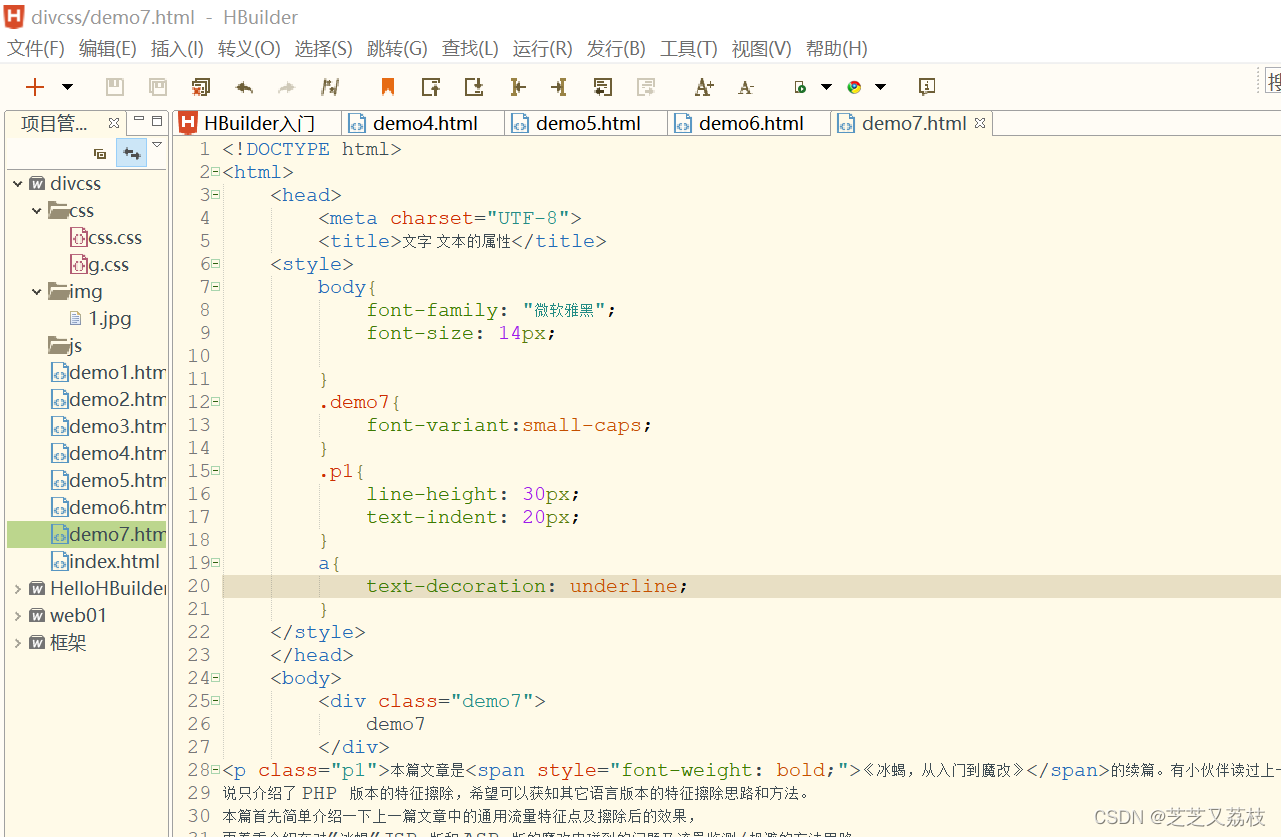Click the orange Bookmark toolbar icon

388,87
